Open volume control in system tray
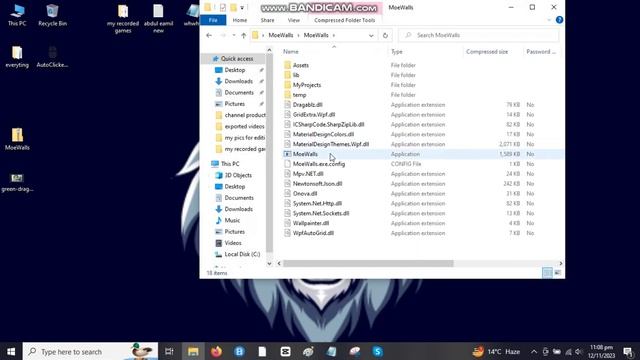This screenshot has height=360, width=640. coord(578,351)
